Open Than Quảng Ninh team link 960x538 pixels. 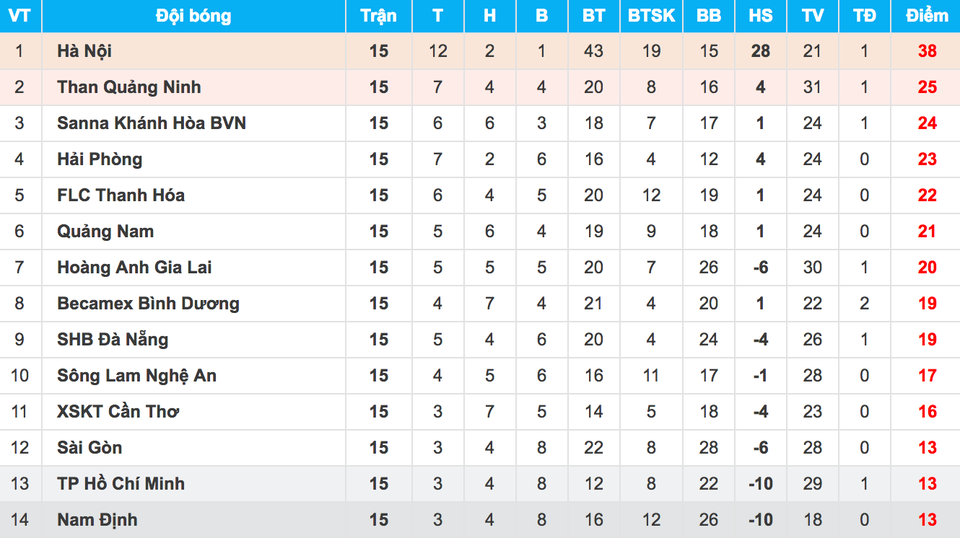click(x=129, y=88)
